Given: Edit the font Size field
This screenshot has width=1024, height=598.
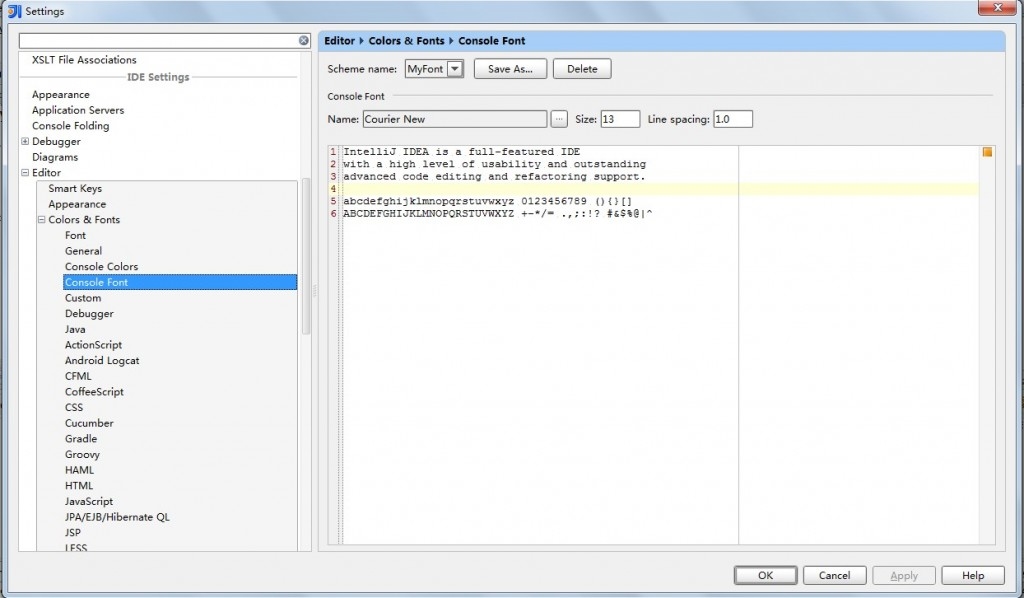Looking at the screenshot, I should point(620,119).
